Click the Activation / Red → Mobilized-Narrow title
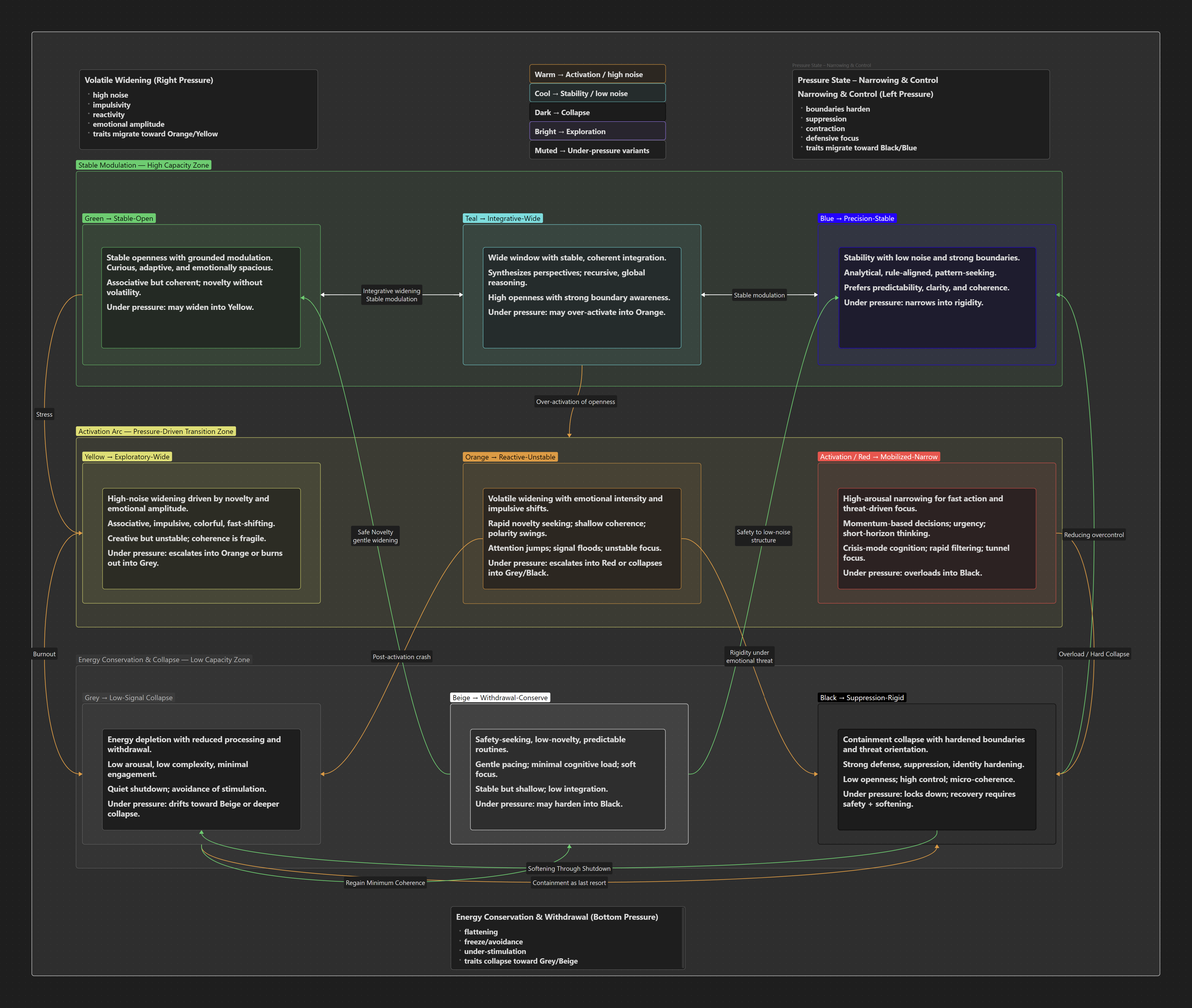 (878, 456)
